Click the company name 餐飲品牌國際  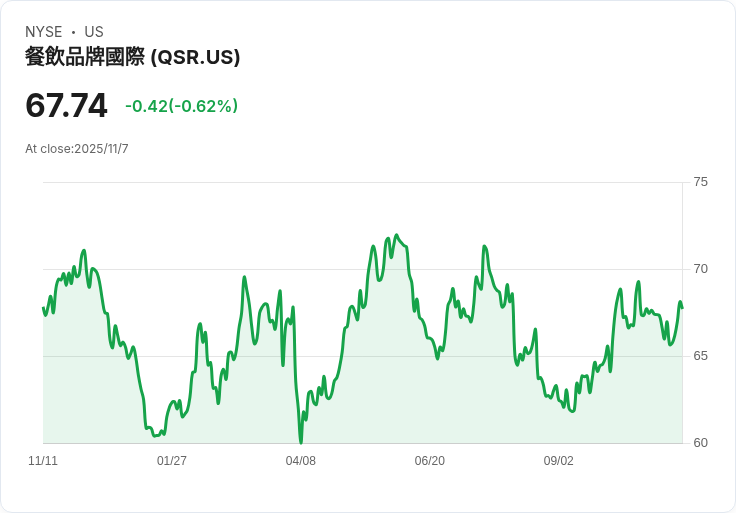[x=85, y=57]
